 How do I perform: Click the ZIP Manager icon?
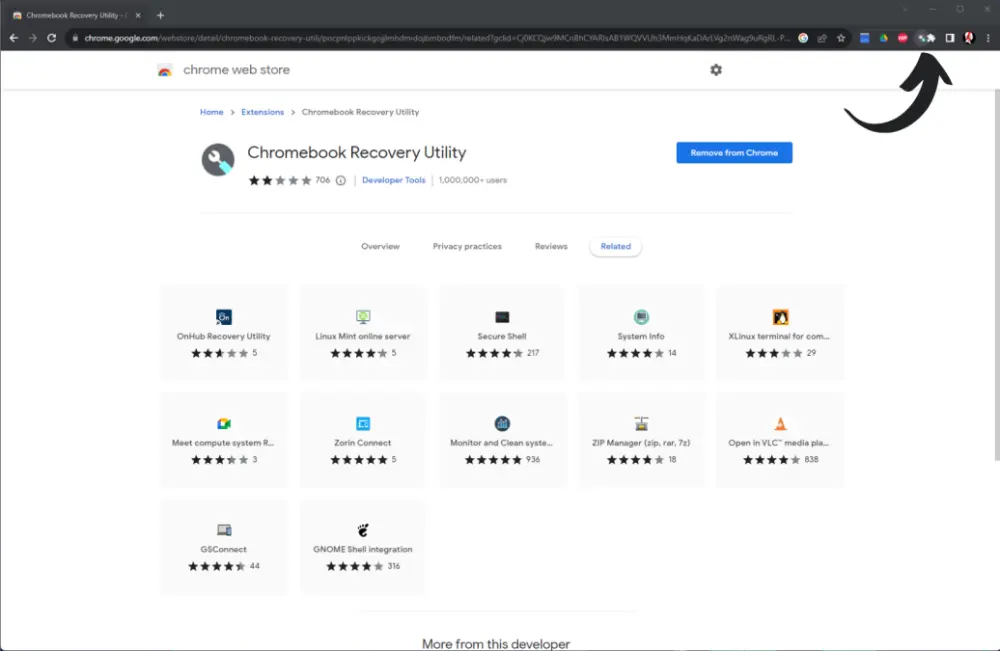coord(641,423)
